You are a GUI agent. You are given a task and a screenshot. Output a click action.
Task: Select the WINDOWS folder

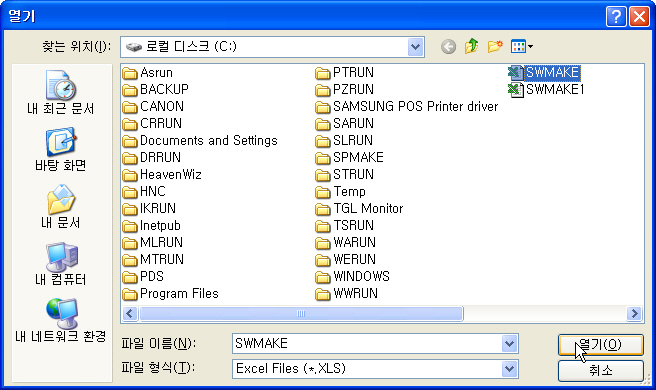tap(352, 277)
